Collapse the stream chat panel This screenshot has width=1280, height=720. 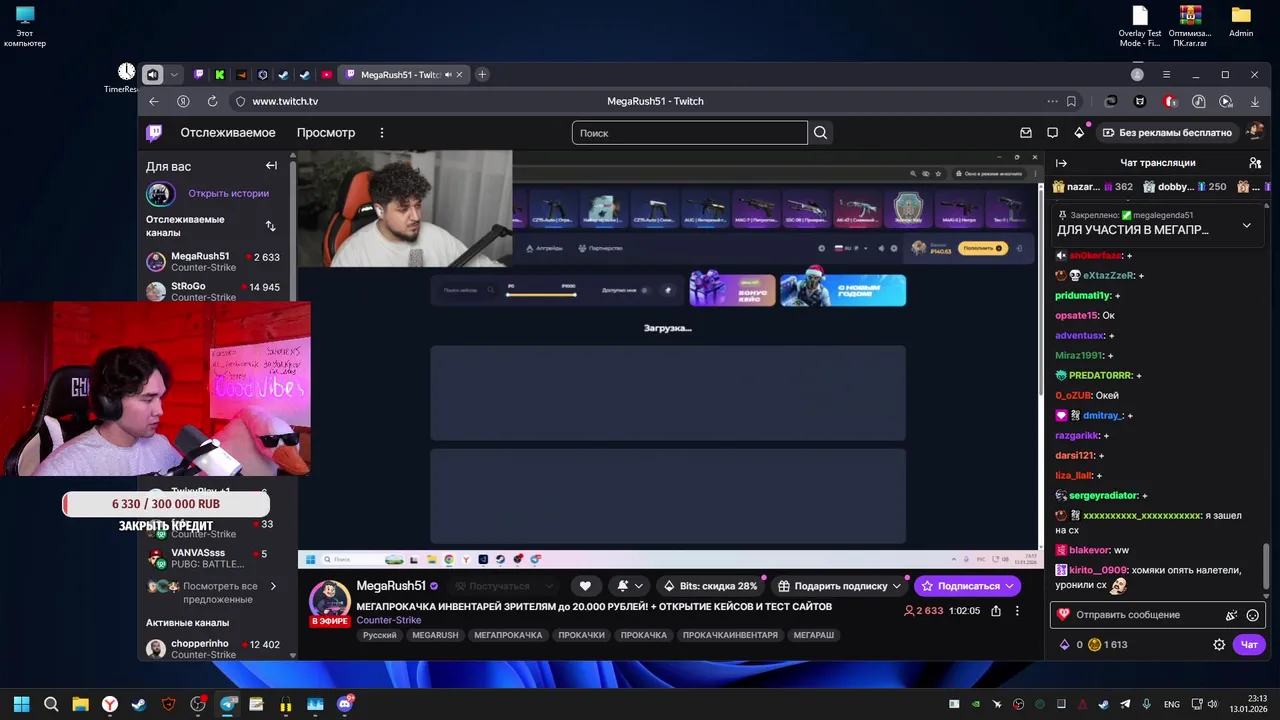1061,163
